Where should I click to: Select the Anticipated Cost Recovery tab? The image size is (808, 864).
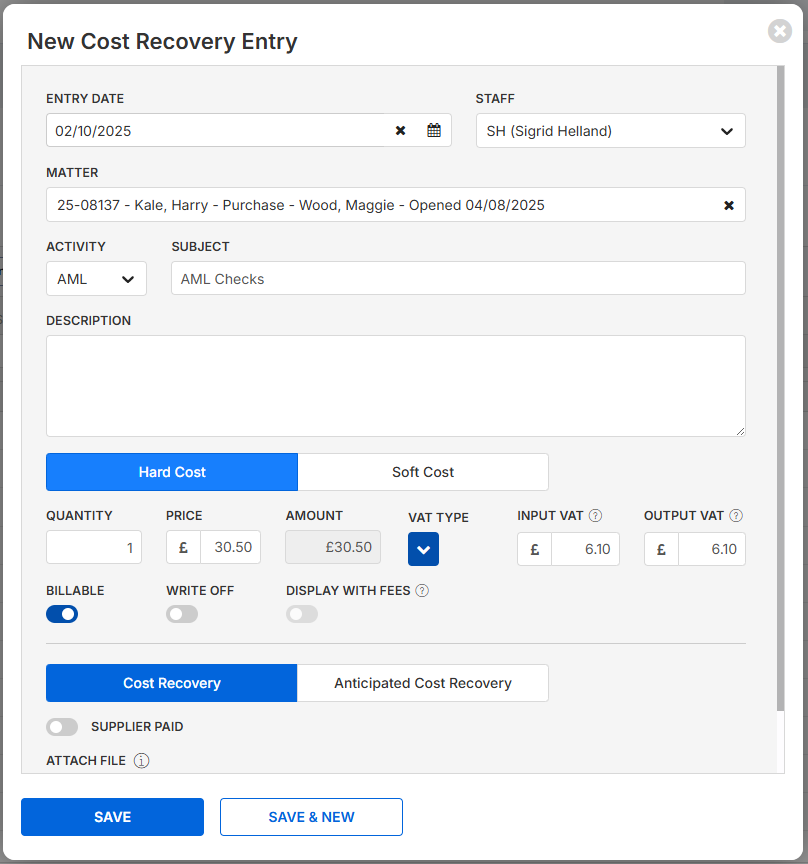(x=422, y=683)
